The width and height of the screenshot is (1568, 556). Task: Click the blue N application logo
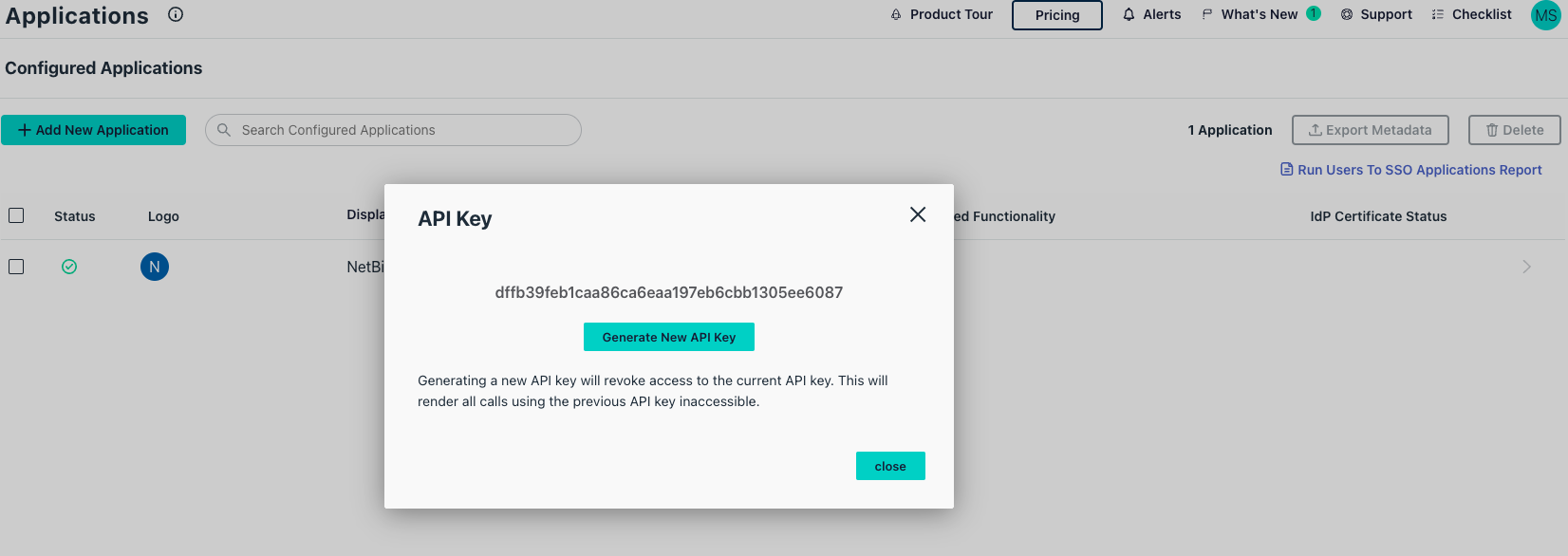click(x=155, y=267)
